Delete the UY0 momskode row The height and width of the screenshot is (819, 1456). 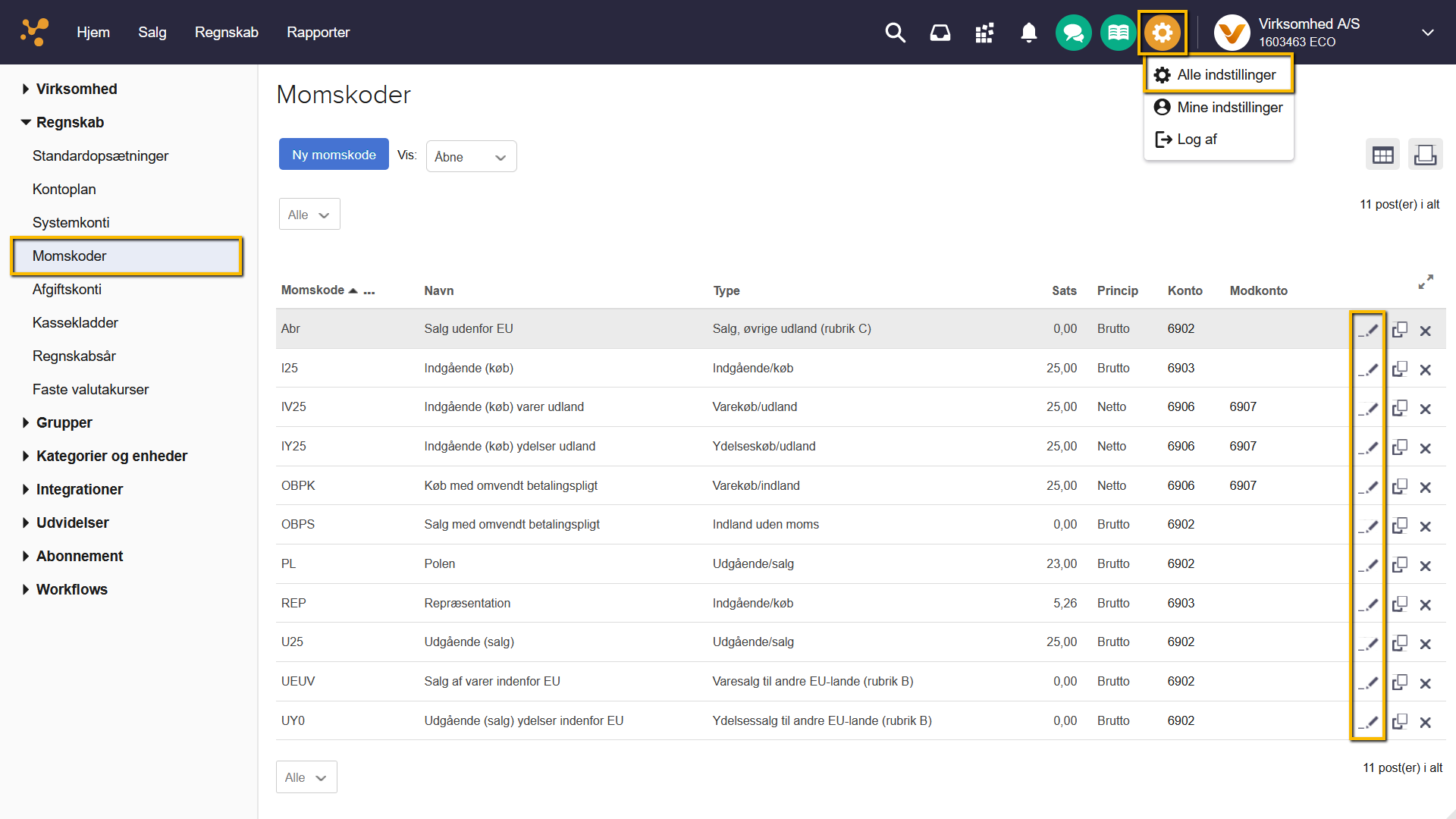click(1425, 723)
